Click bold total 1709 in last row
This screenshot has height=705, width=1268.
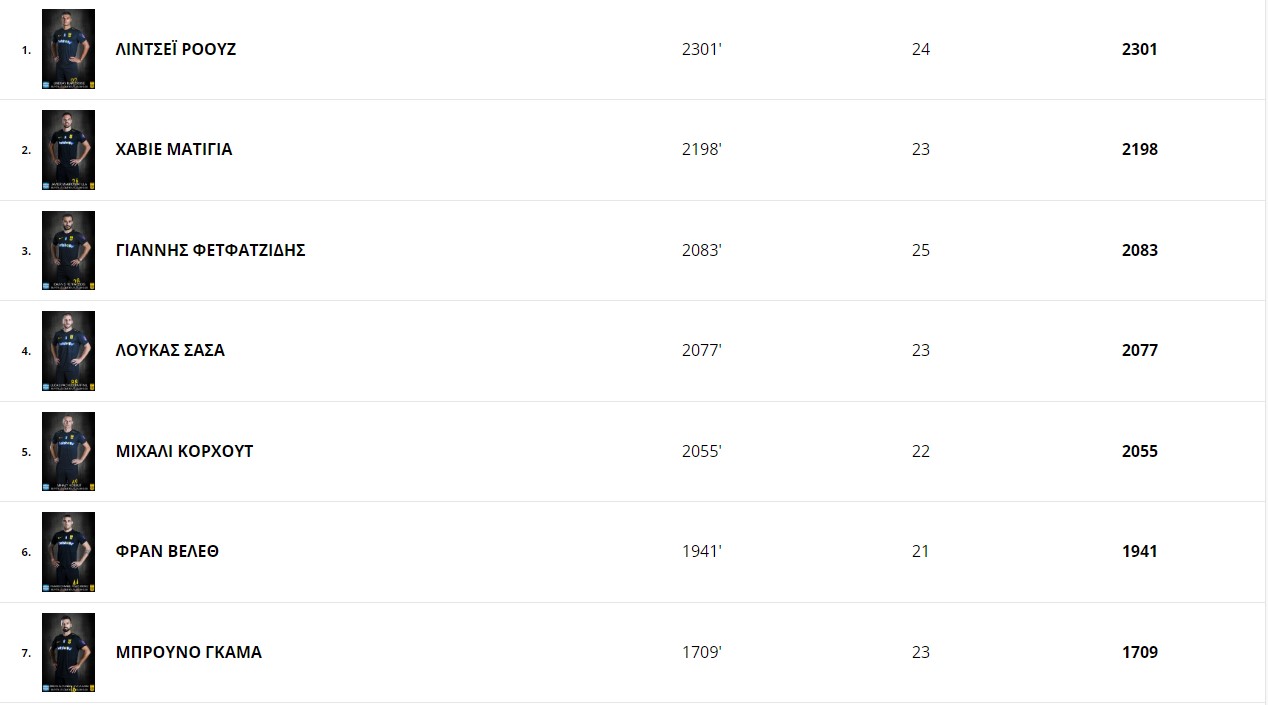click(1140, 652)
